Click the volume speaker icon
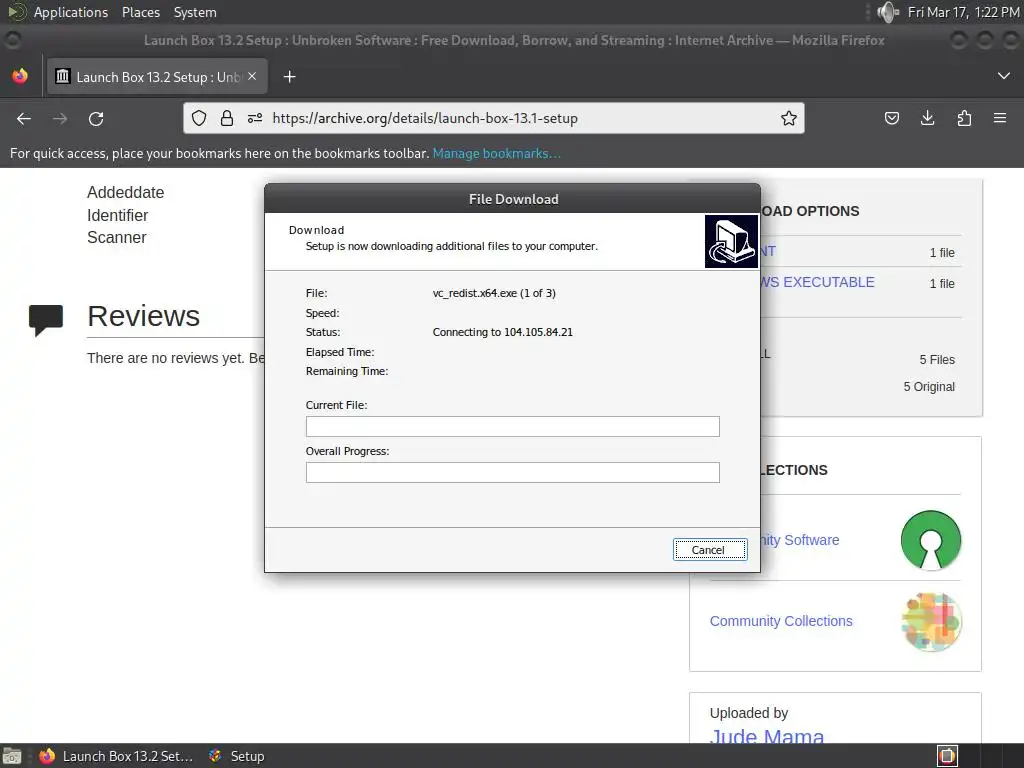The height and width of the screenshot is (768, 1024). tap(888, 12)
